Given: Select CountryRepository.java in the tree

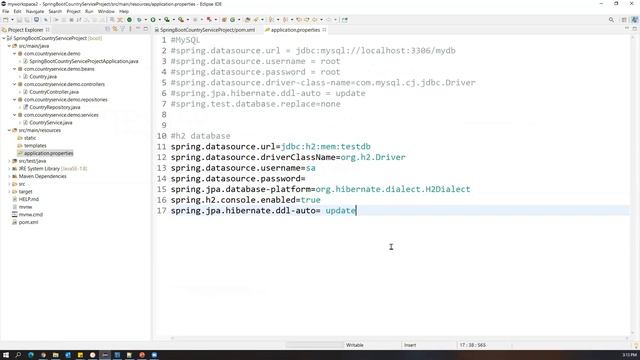Looking at the screenshot, I should coord(55,107).
